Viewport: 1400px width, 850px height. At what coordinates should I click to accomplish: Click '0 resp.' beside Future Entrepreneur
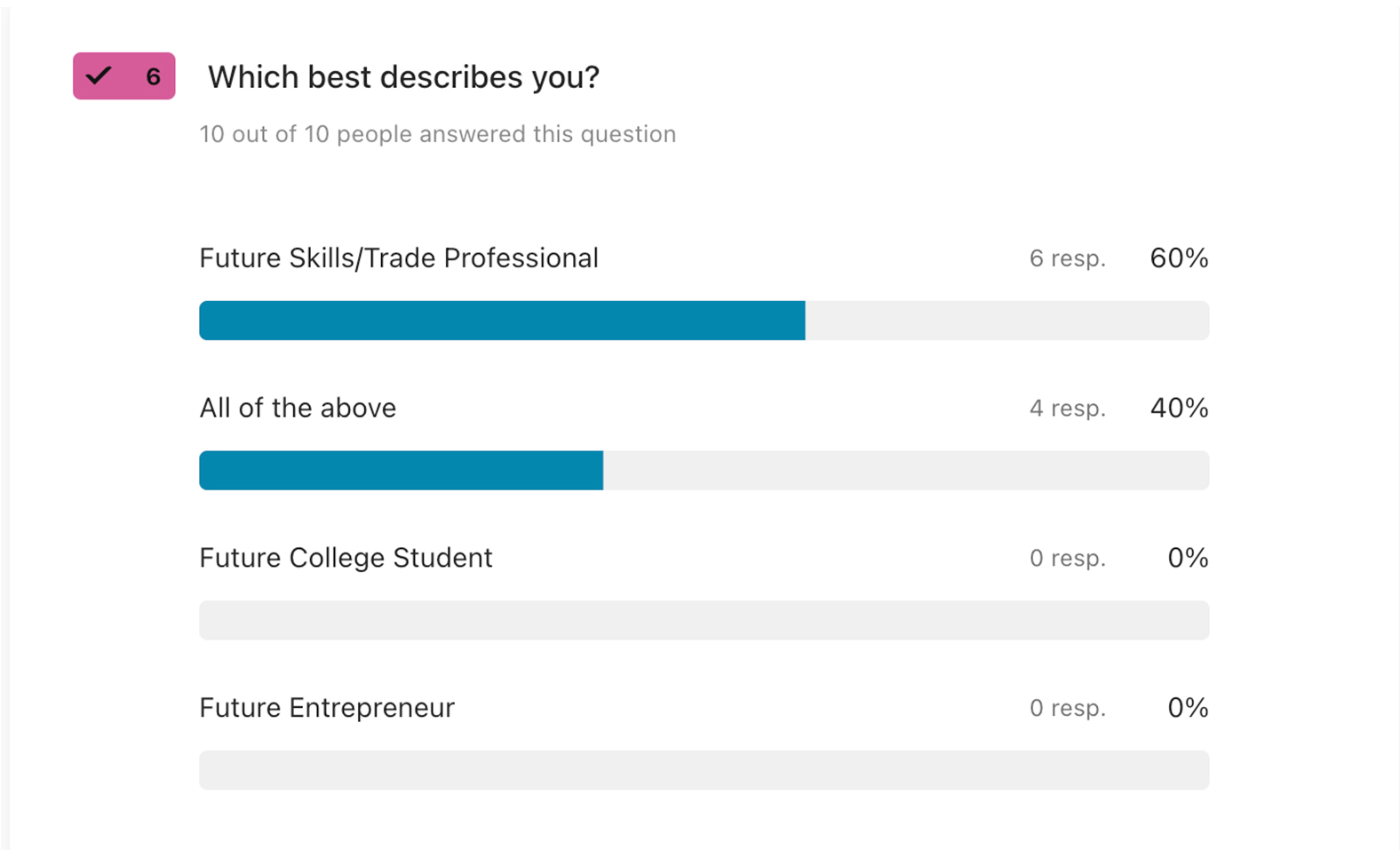coord(1068,709)
